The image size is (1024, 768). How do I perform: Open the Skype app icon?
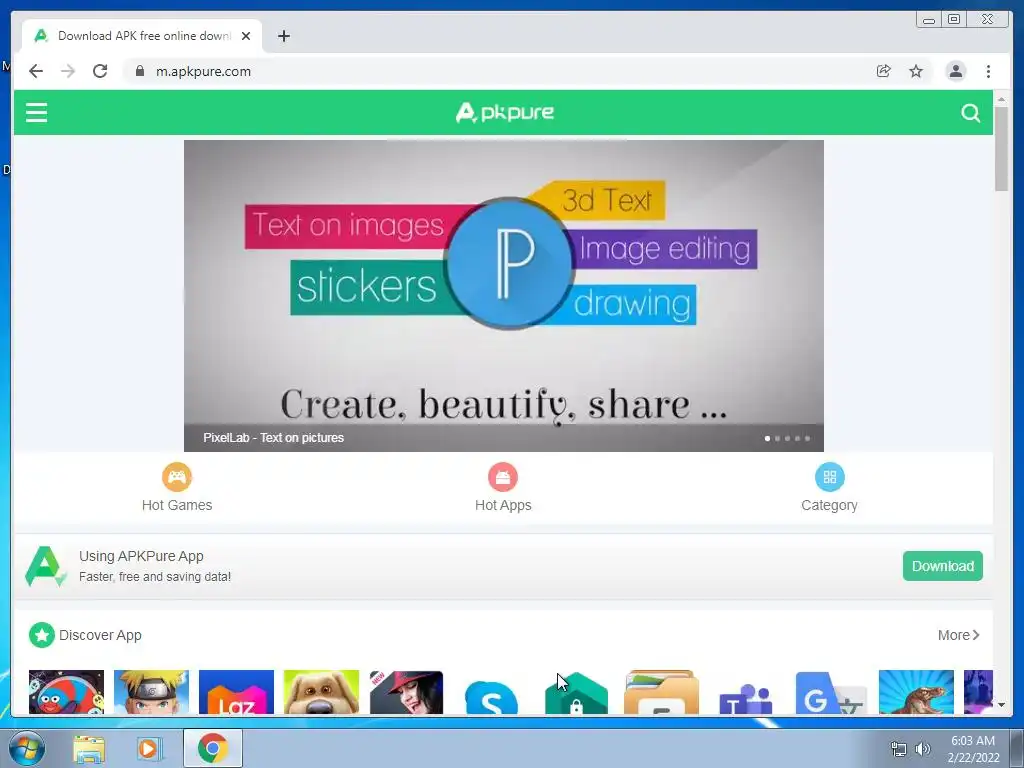(x=491, y=696)
